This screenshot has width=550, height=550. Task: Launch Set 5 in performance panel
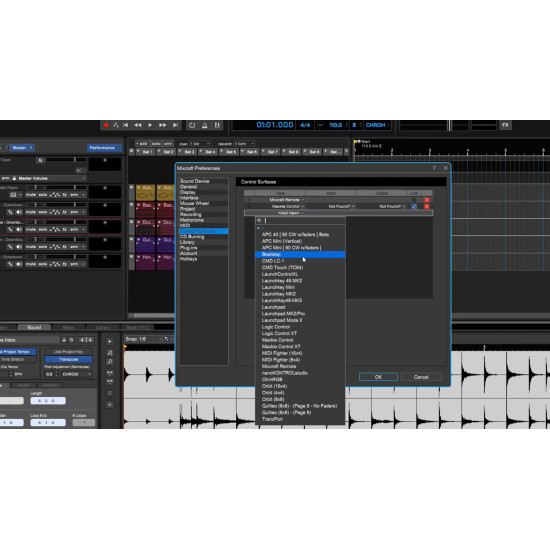pyautogui.click(x=229, y=152)
